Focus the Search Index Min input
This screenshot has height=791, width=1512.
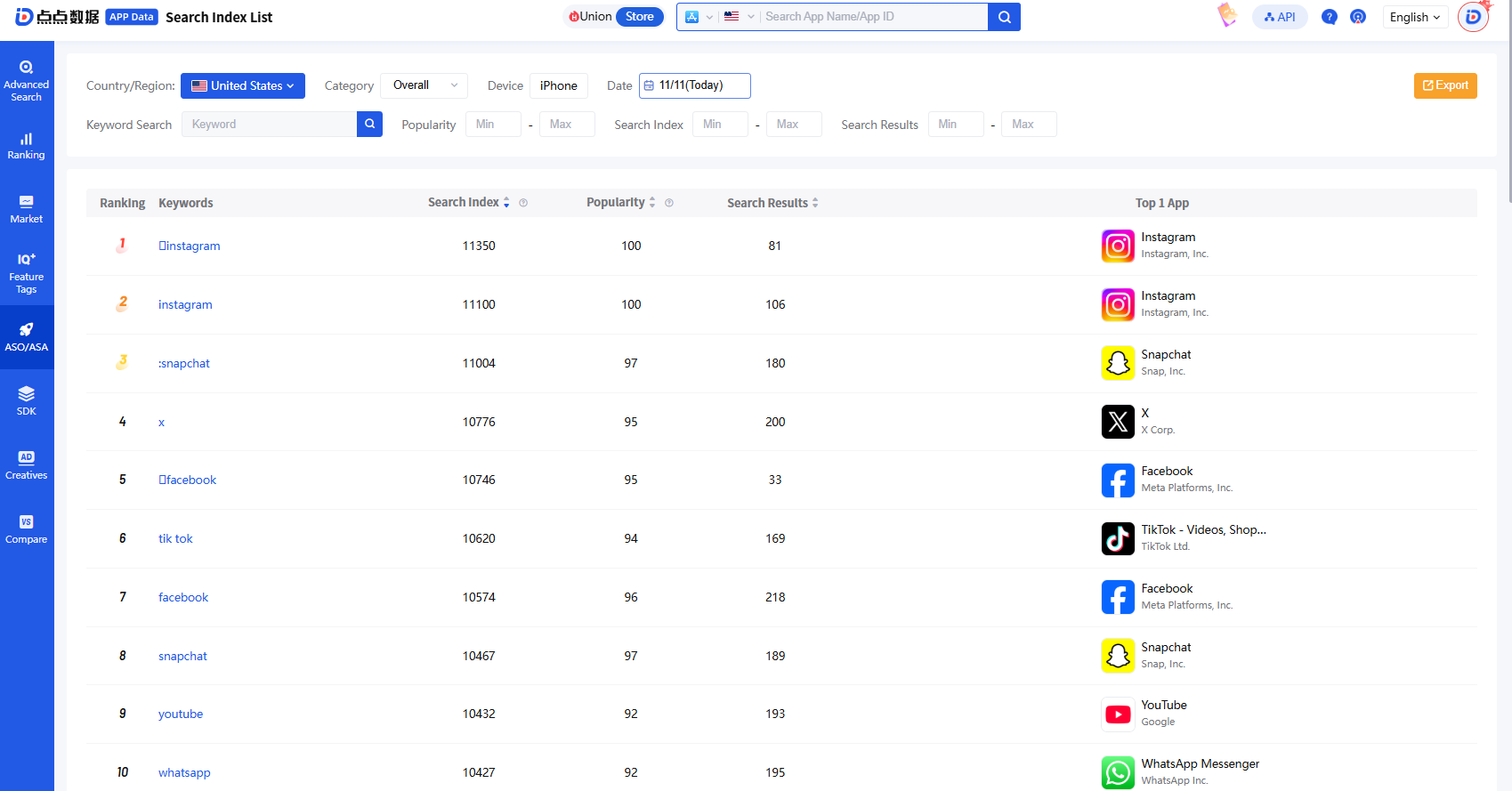[x=720, y=125]
